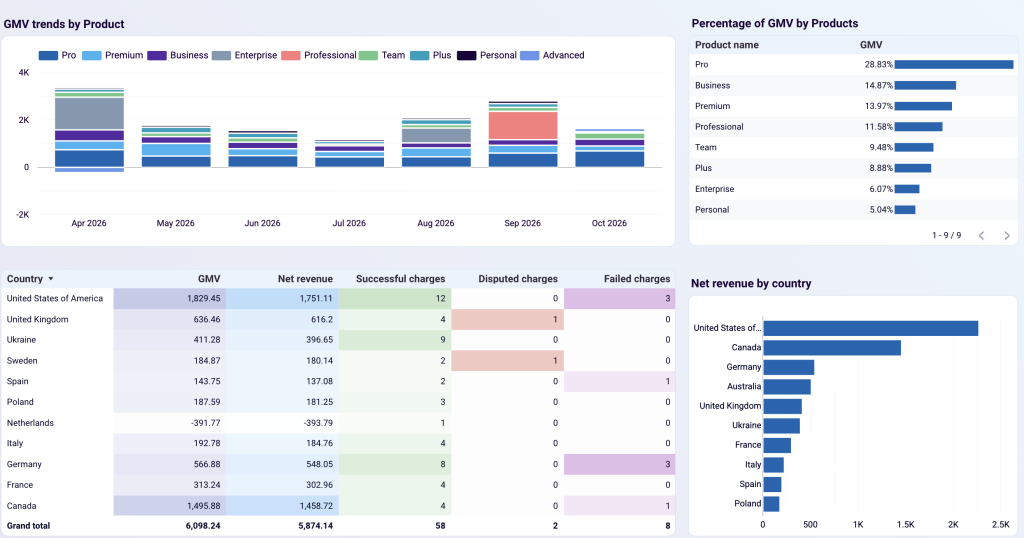Select the Apr 2026 stacked bar
Screen dimensions: 1024x538
coord(89,129)
